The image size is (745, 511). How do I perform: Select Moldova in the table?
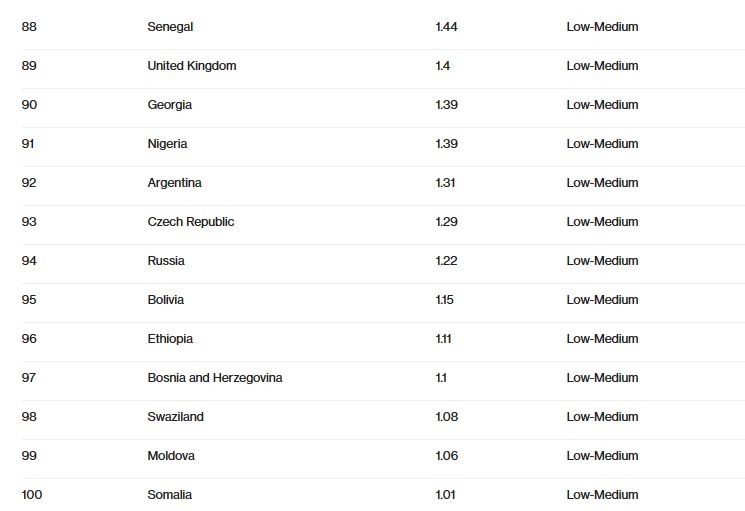(171, 456)
